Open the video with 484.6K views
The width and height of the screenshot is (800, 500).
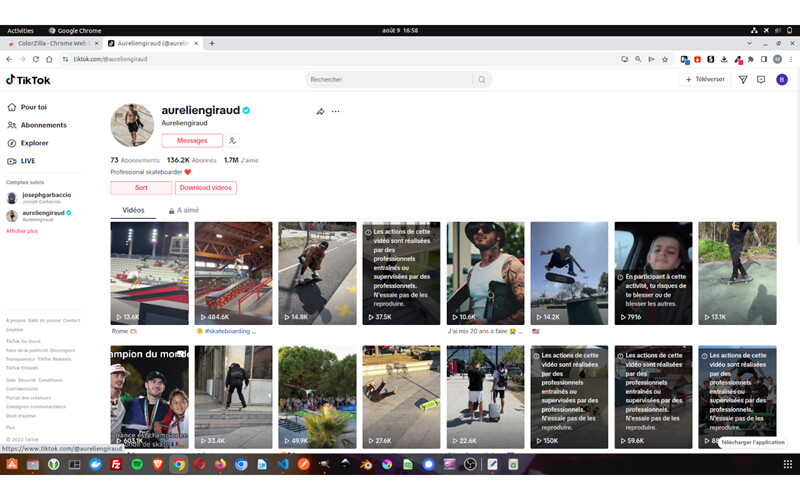pyautogui.click(x=233, y=273)
